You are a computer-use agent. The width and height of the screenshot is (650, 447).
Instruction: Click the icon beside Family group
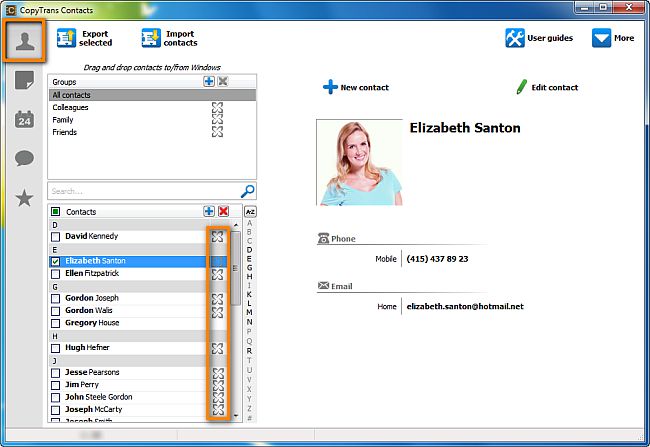(217, 120)
